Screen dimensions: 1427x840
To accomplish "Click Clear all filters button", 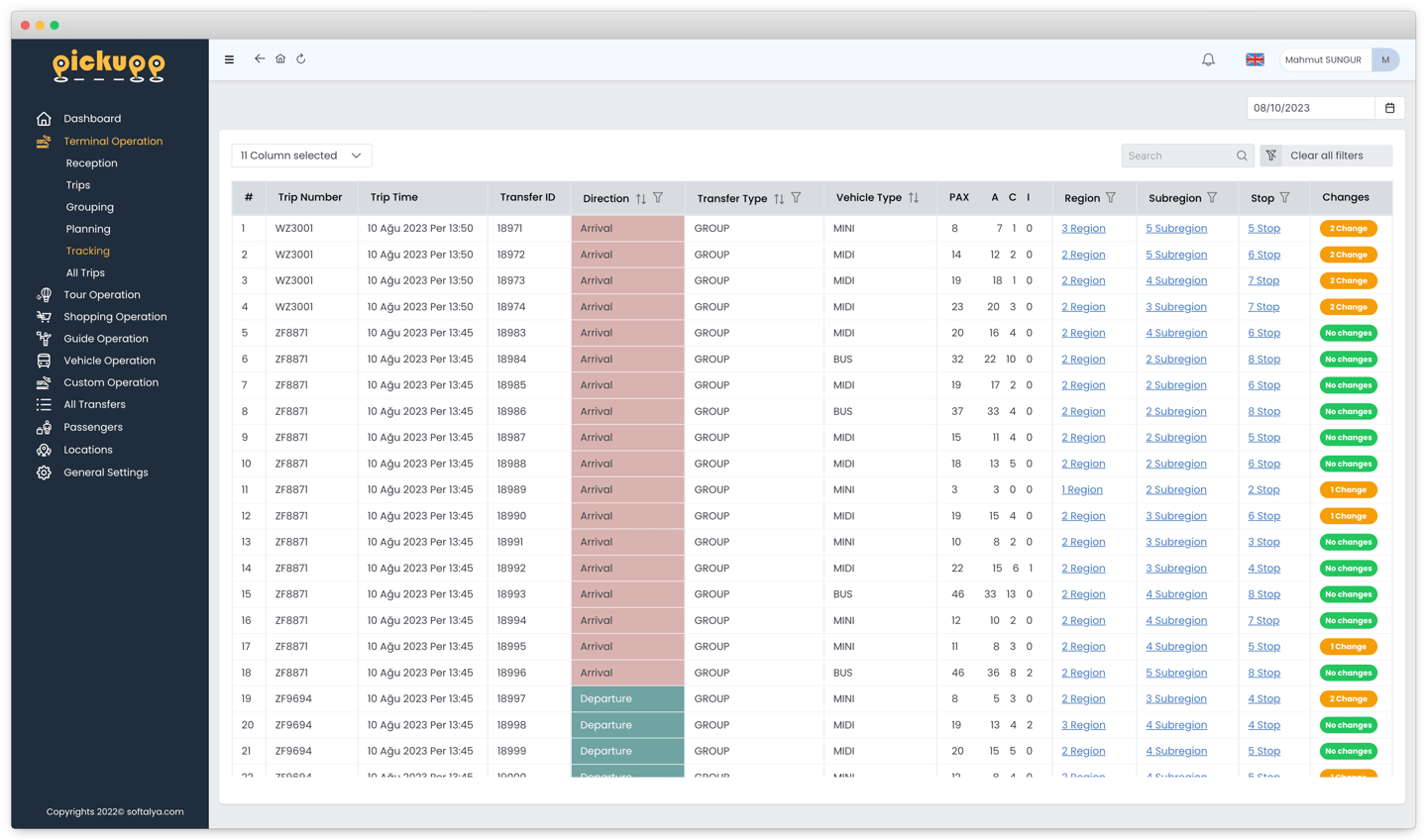I will (1326, 156).
